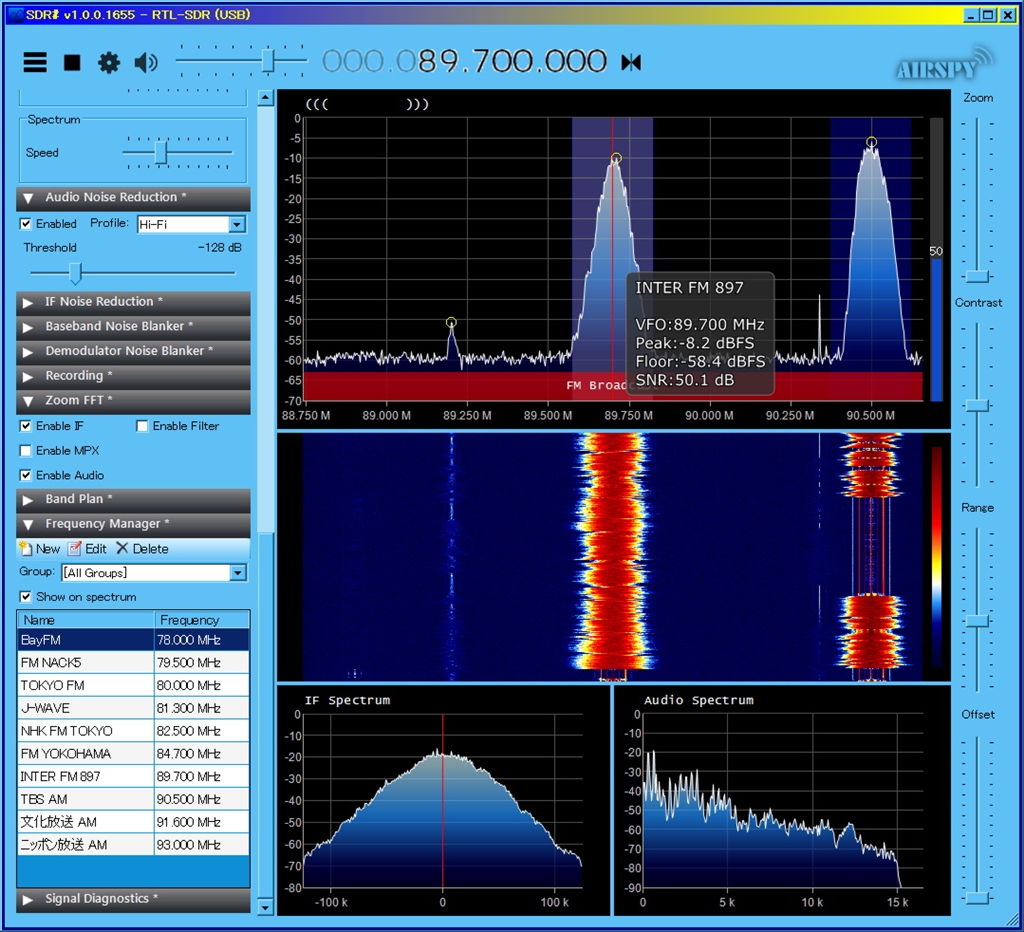
Task: Click inside the Audio Spectrum graph
Action: (x=782, y=801)
